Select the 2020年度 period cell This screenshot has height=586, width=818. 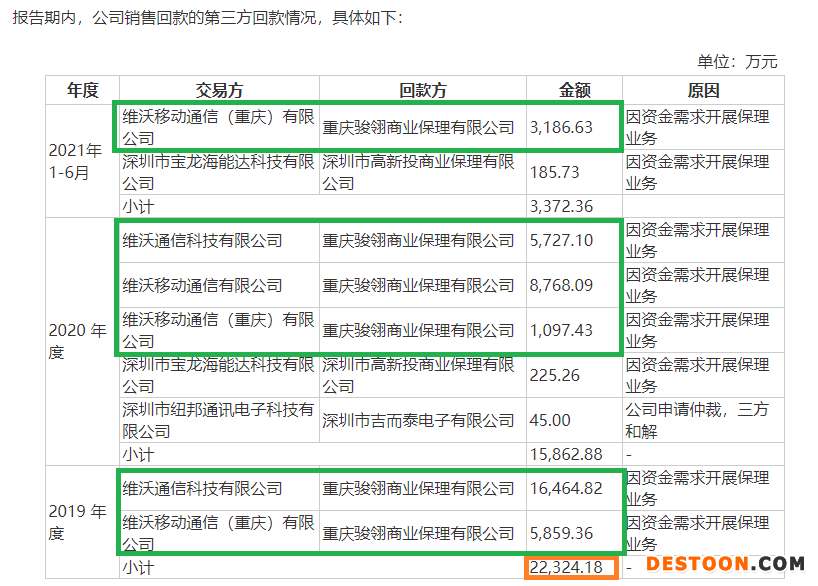(76, 341)
